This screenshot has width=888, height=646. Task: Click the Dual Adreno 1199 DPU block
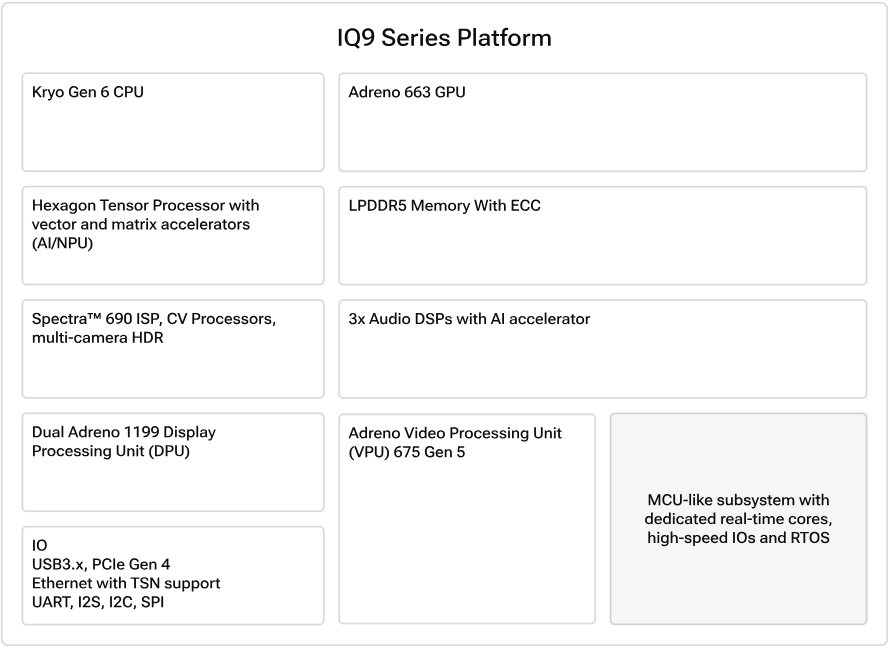173,462
